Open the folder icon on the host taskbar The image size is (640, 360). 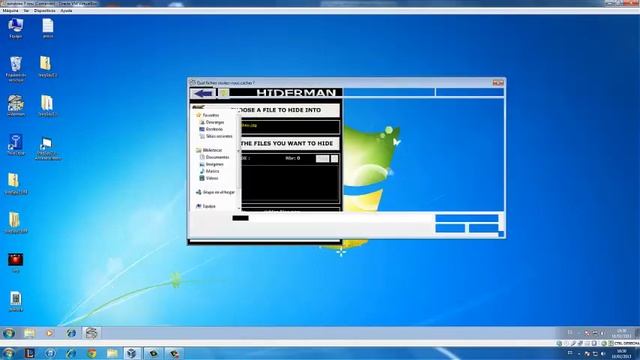point(112,353)
